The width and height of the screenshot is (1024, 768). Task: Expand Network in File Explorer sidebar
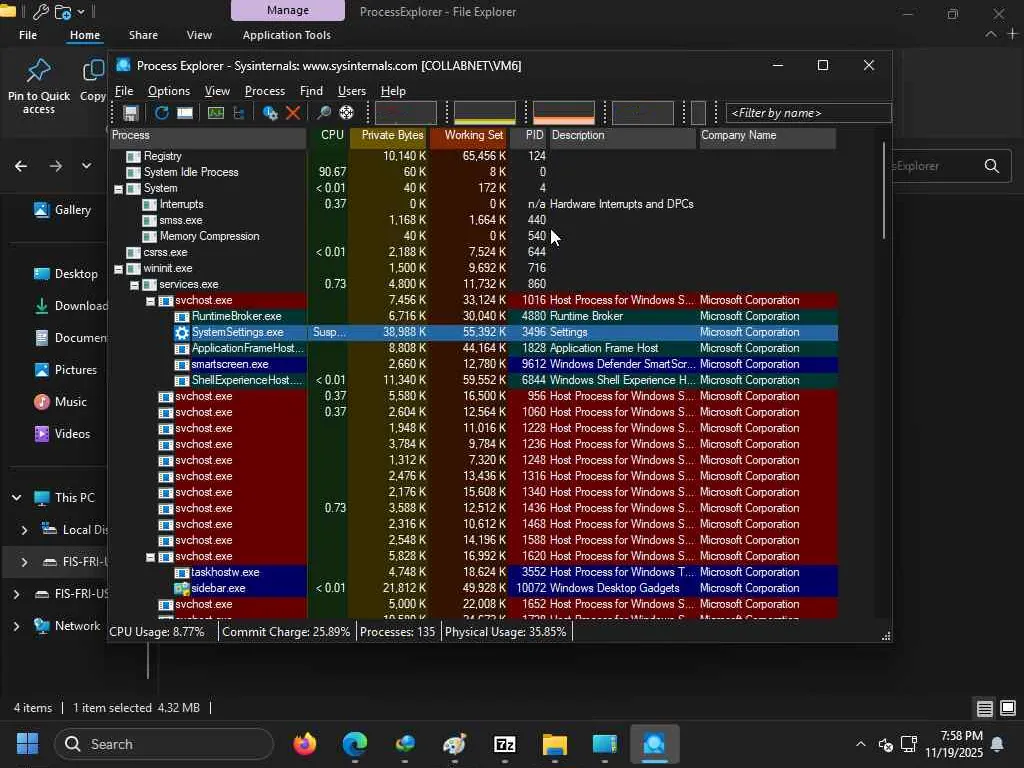coord(16,626)
